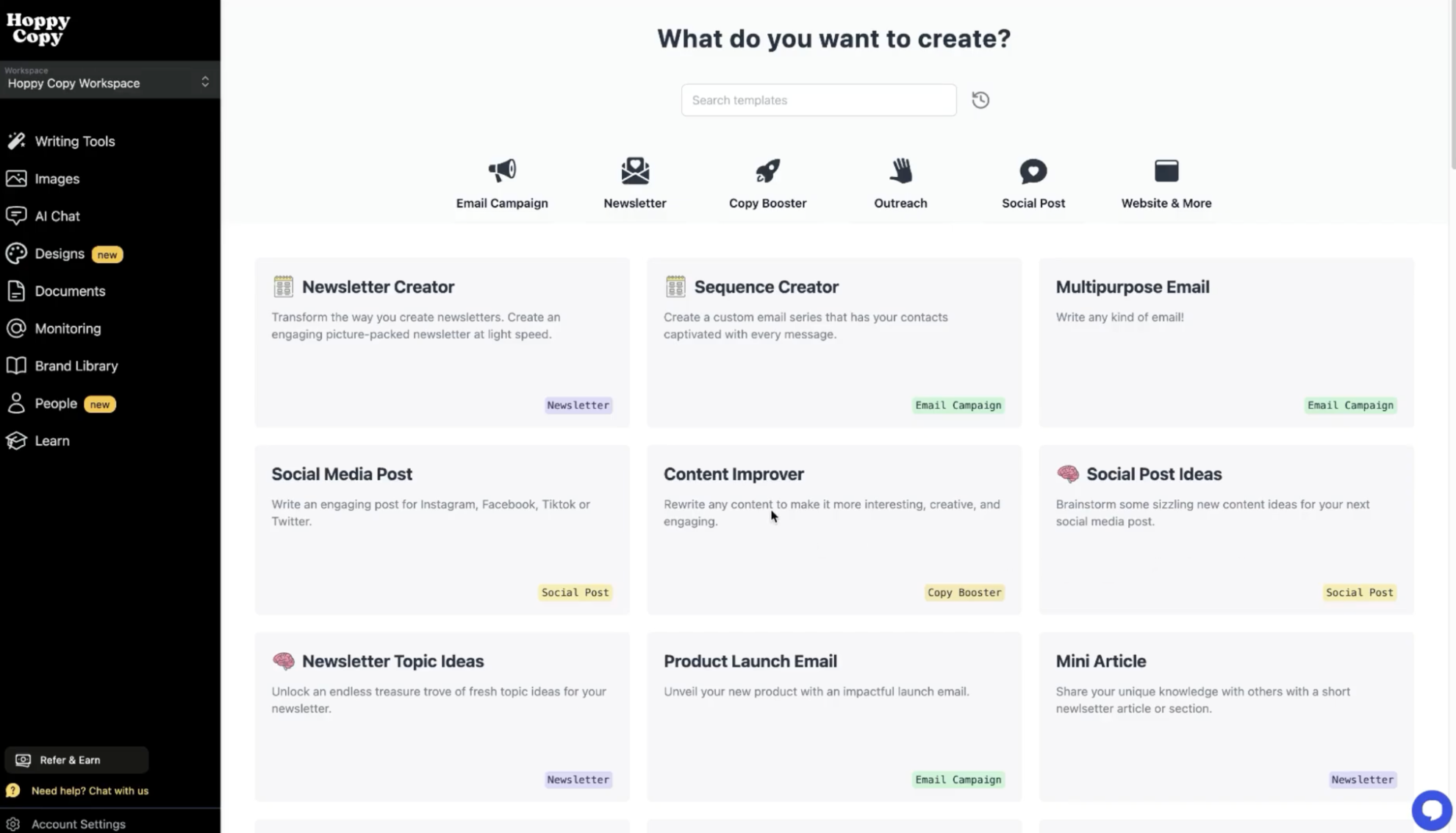Open the Need help chat link
The image size is (1456, 833).
click(x=90, y=790)
